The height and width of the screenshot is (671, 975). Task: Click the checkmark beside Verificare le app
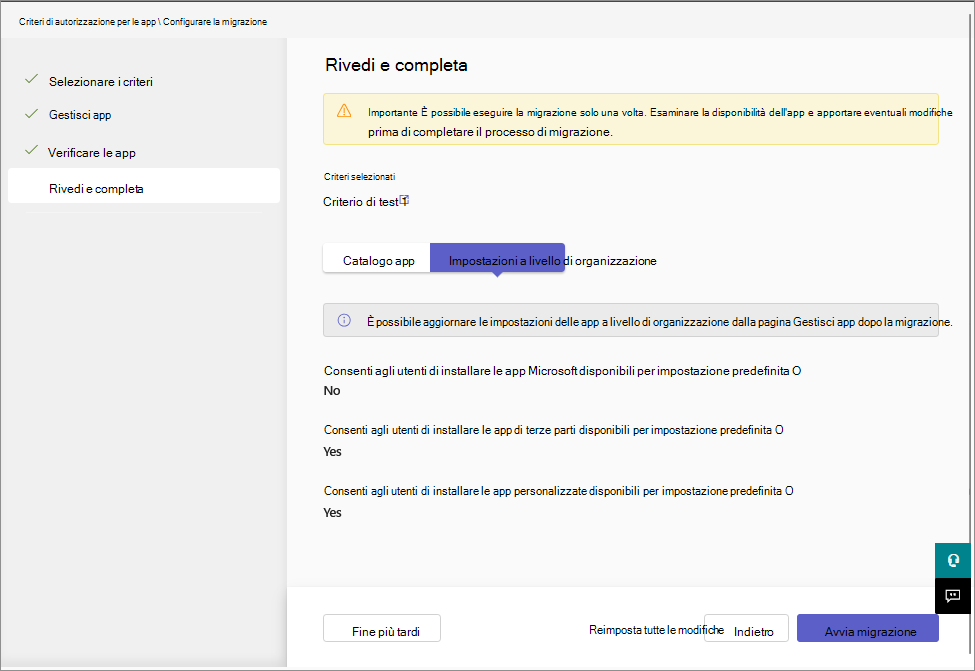[32, 150]
